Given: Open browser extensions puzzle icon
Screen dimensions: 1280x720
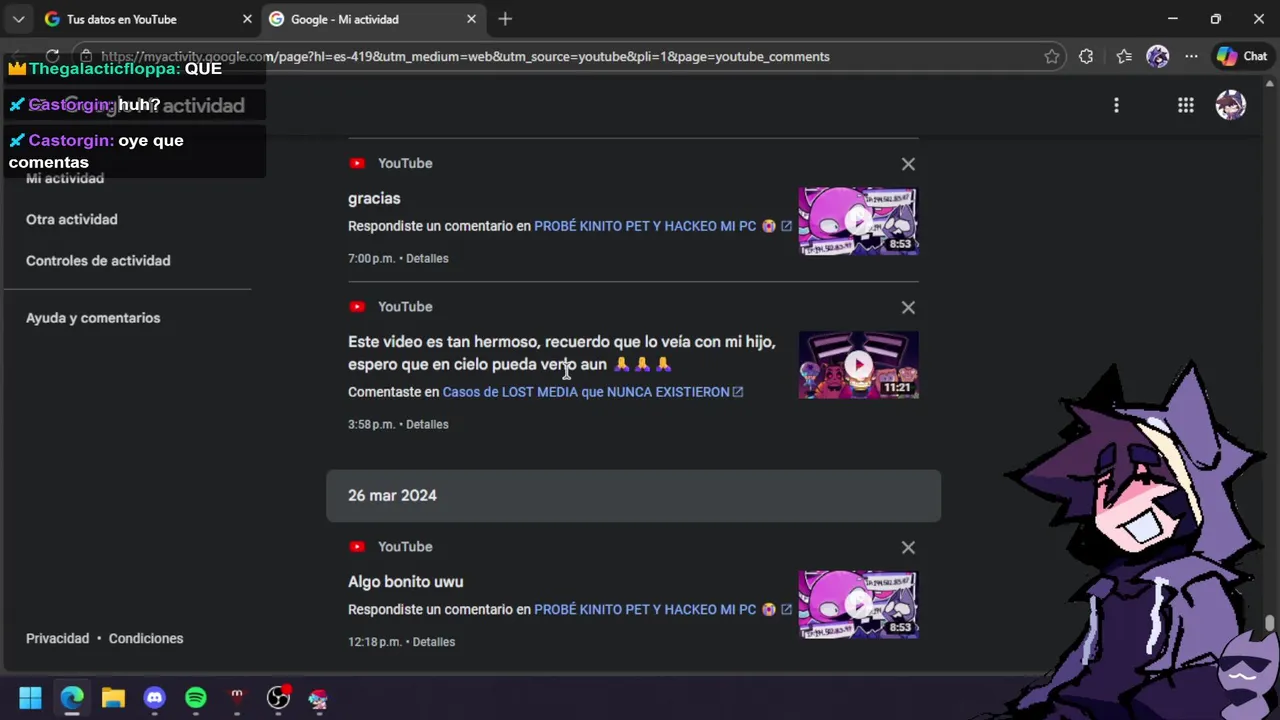Looking at the screenshot, I should 1086,57.
